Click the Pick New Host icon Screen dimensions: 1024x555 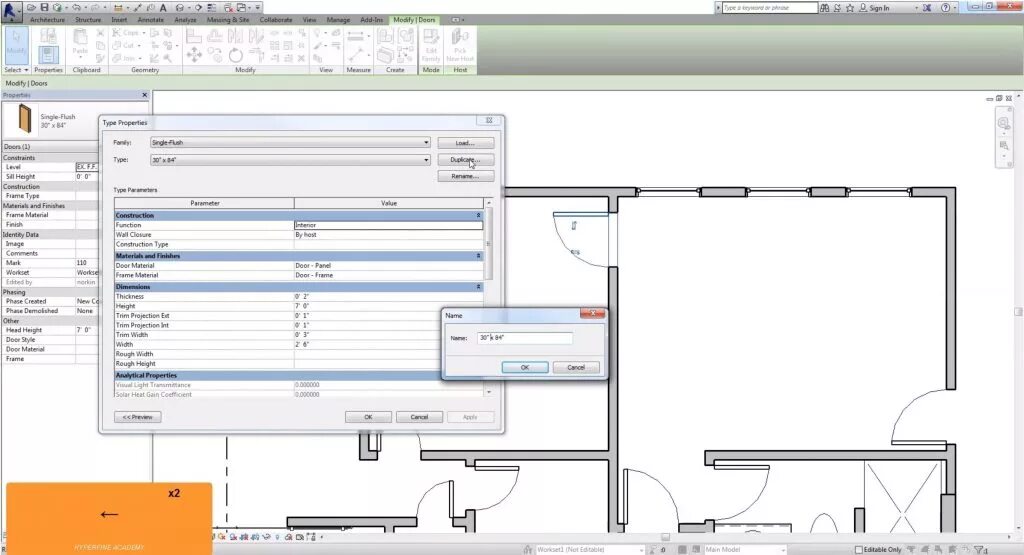point(460,44)
